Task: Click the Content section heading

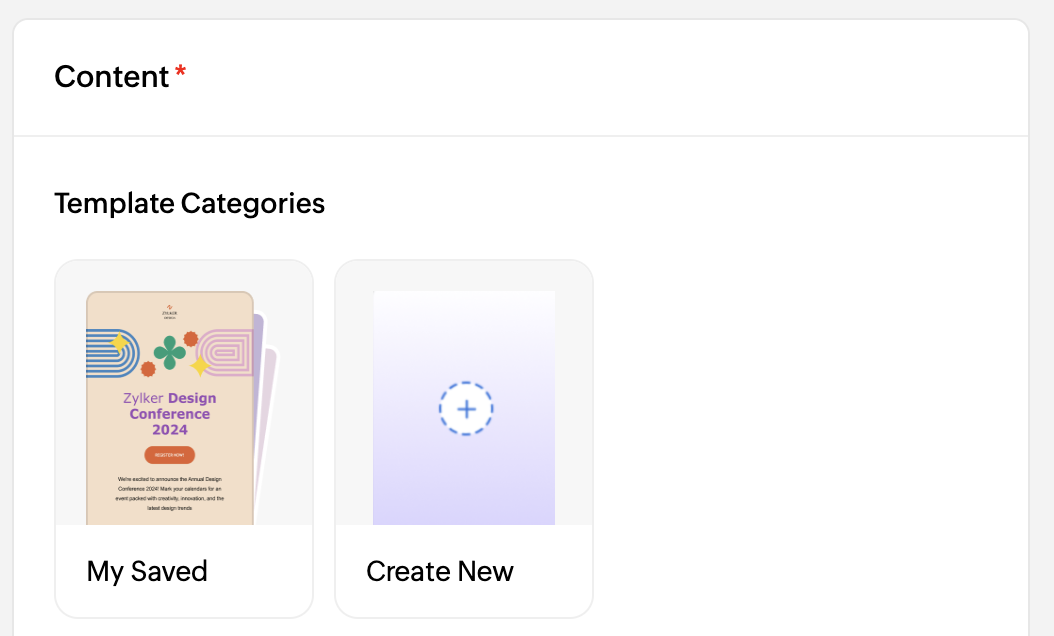Action: point(112,77)
